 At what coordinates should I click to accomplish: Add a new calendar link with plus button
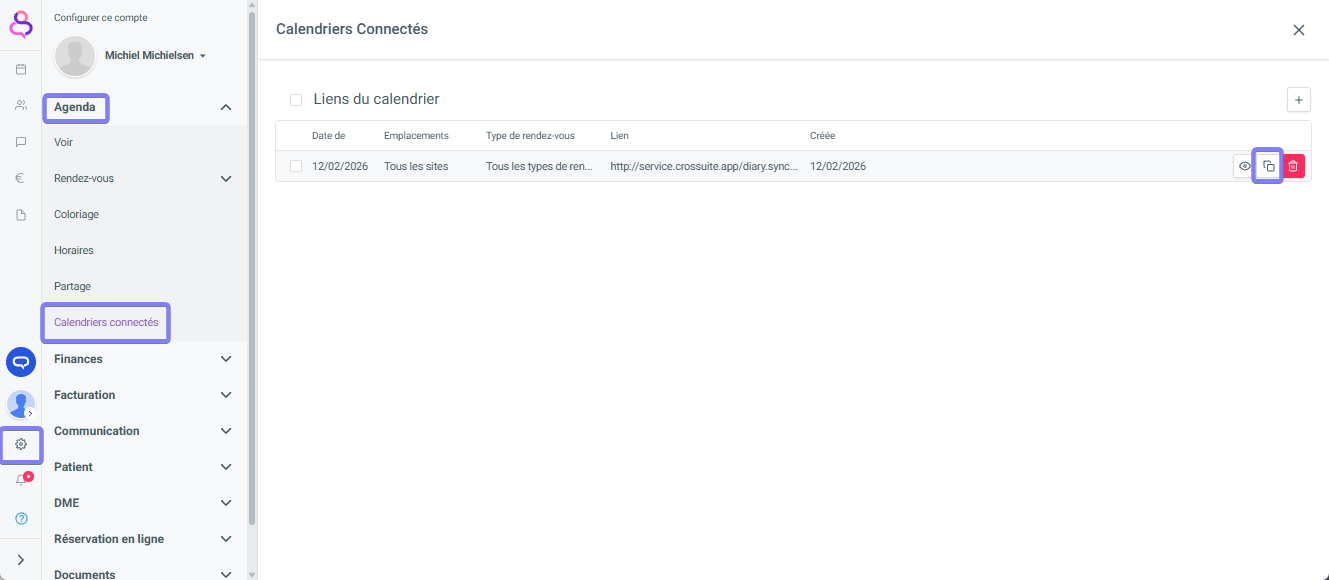[1298, 100]
